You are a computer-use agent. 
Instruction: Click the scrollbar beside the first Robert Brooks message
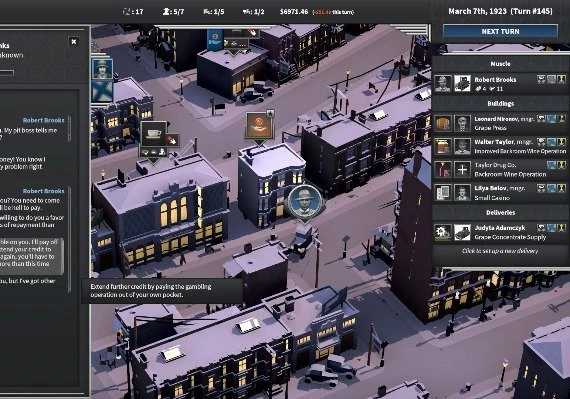click(x=69, y=129)
